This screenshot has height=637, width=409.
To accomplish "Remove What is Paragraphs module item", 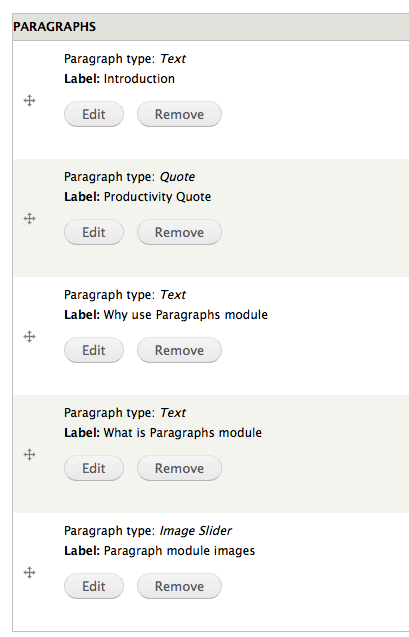I will [x=179, y=468].
